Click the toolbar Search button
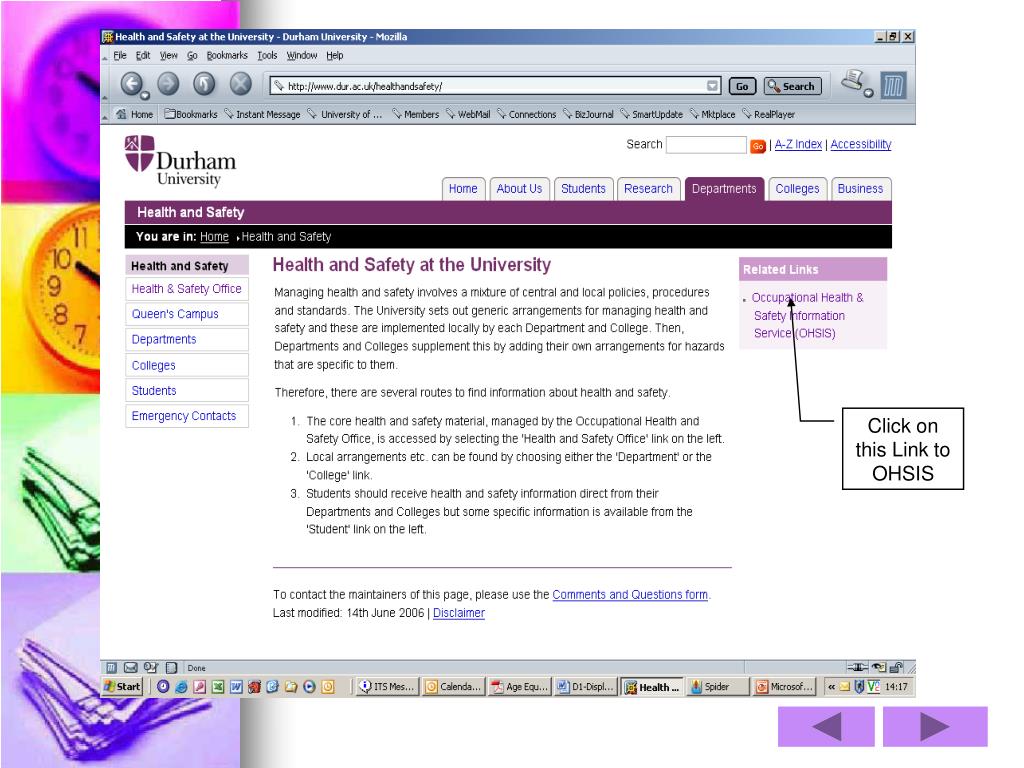 (x=792, y=86)
